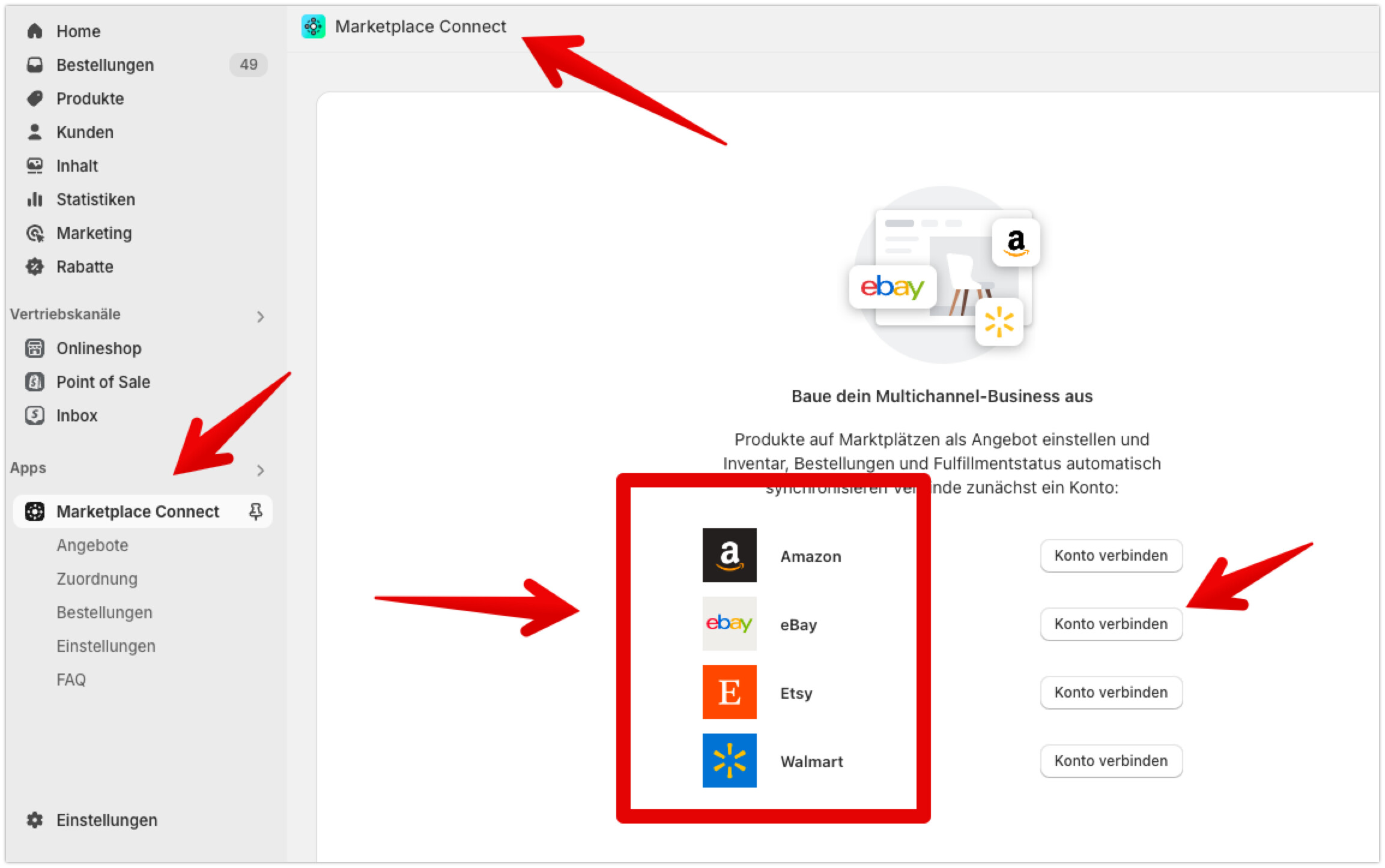Go to the FAQ submenu entry
This screenshot has height=868, width=1385.
[x=71, y=680]
